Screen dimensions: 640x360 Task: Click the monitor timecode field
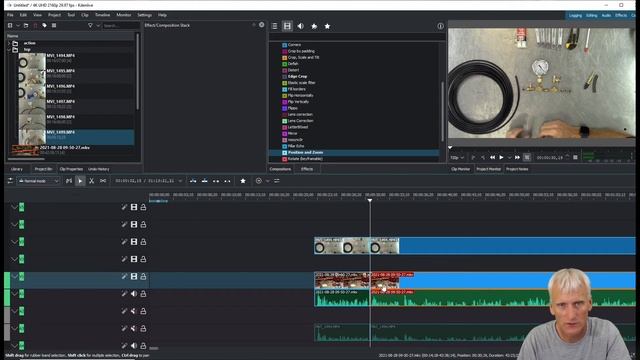coord(549,158)
